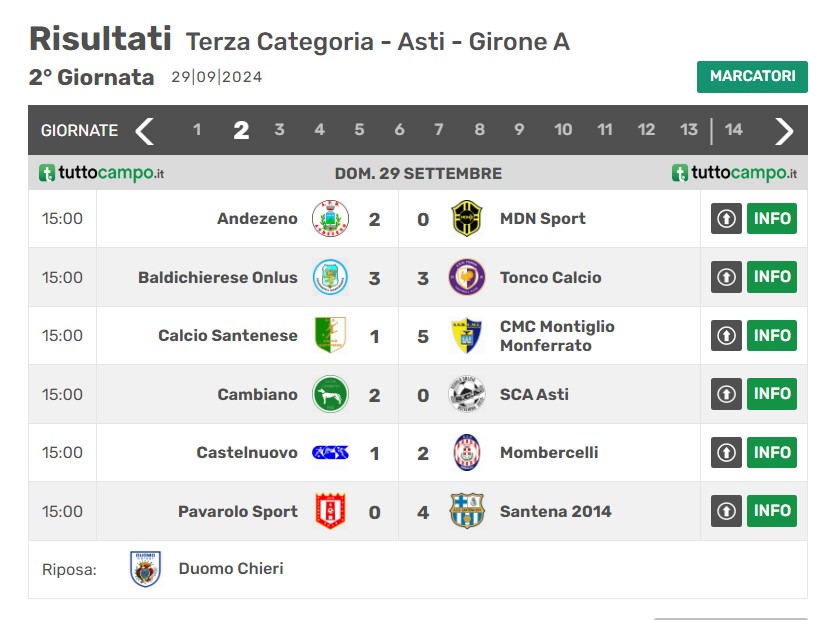Open INFO for Calcio Santenese match
This screenshot has height=620, width=818.
pyautogui.click(x=772, y=335)
